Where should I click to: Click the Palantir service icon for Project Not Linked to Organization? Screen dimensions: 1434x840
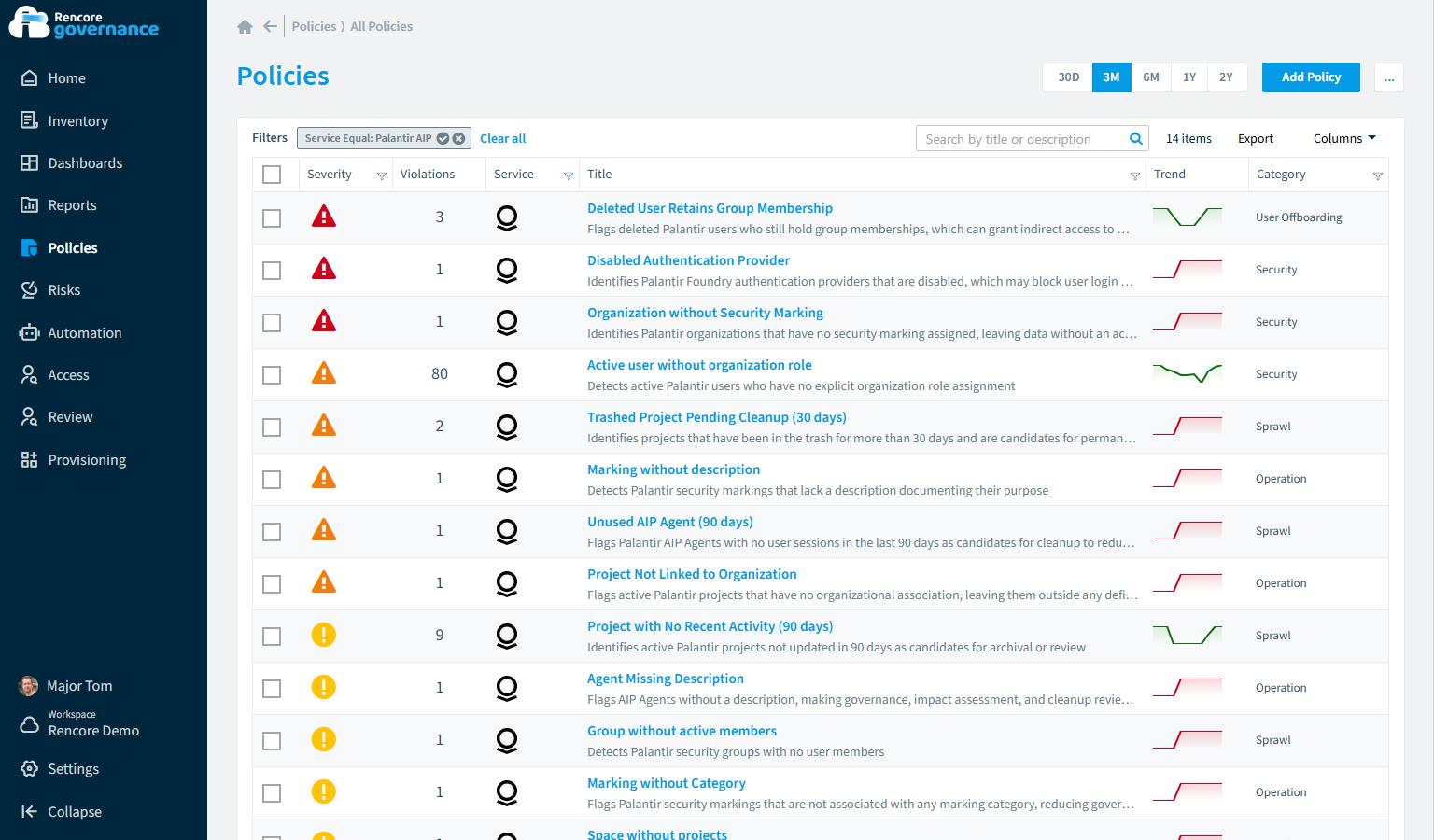point(507,584)
